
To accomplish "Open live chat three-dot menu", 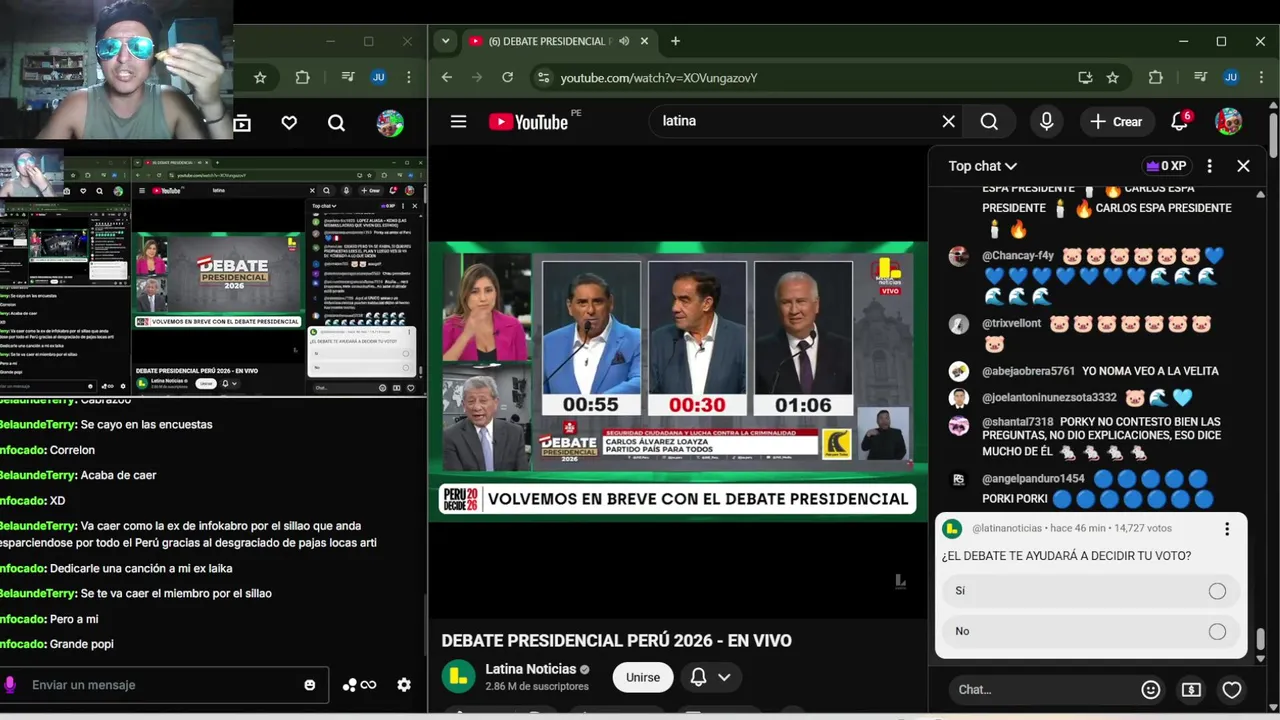I will click(1209, 166).
